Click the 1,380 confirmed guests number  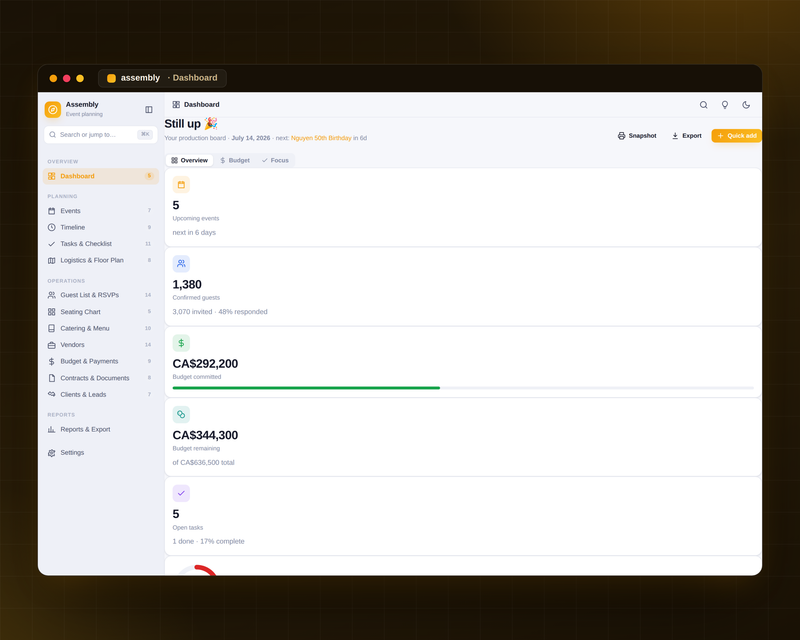(187, 285)
